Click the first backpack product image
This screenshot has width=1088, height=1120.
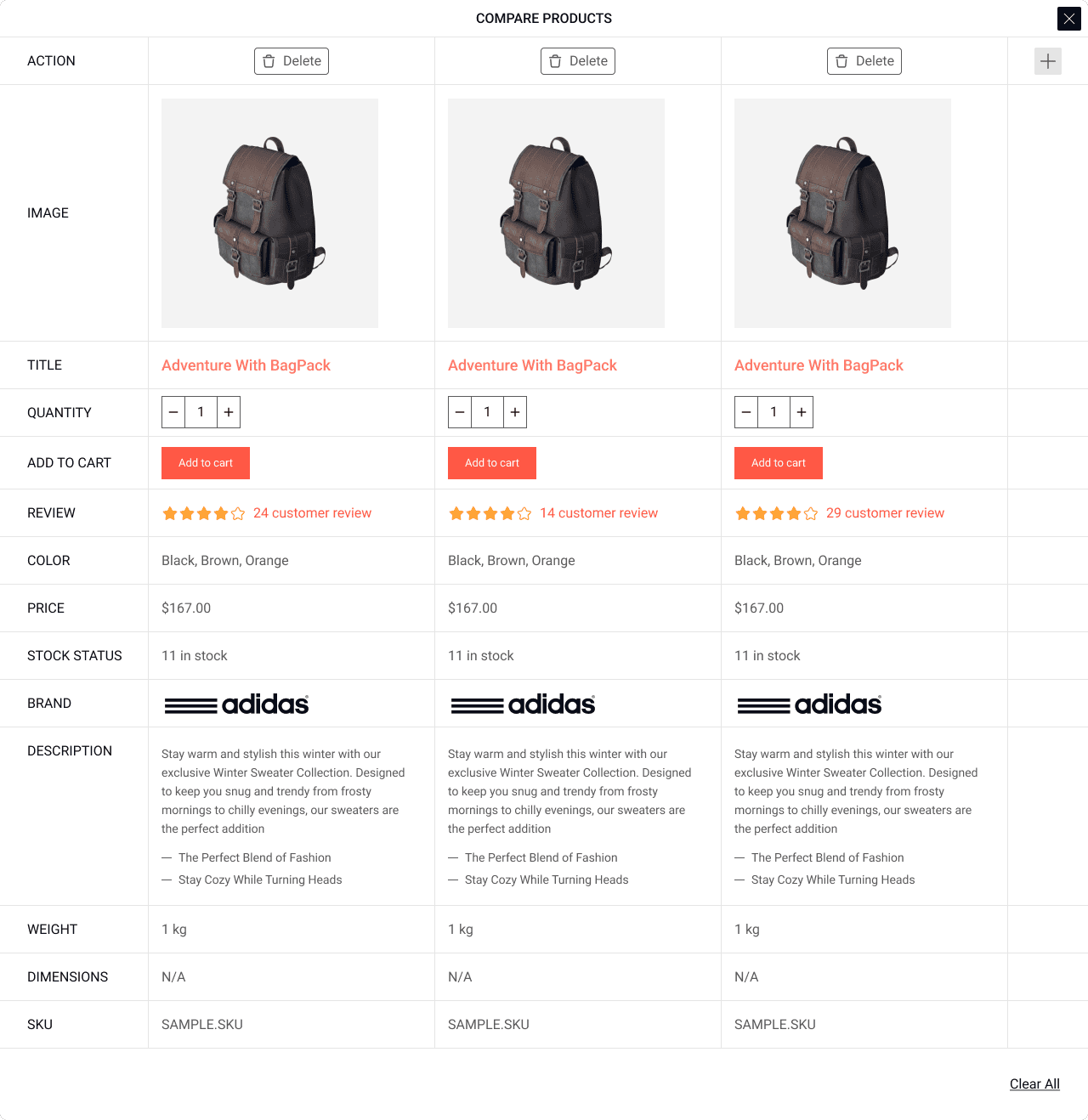(x=269, y=213)
